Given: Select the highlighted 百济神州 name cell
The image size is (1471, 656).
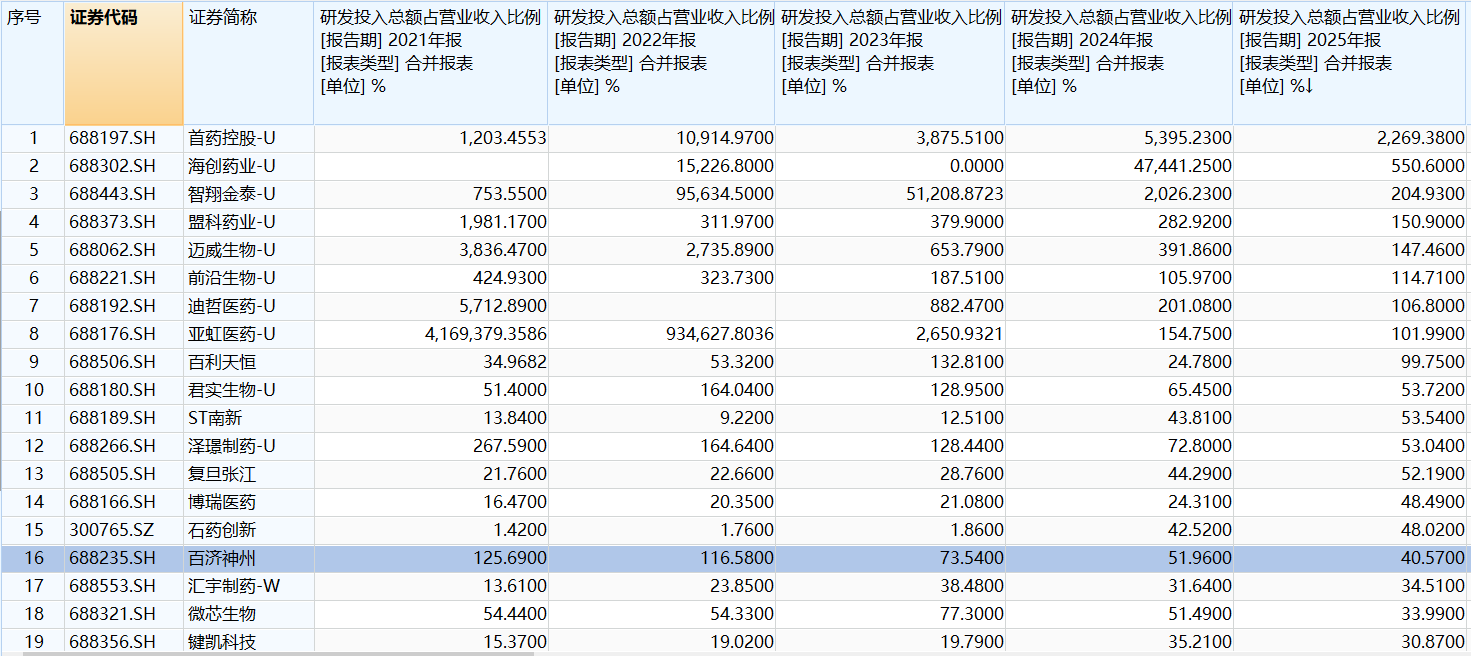Looking at the screenshot, I should coord(248,558).
